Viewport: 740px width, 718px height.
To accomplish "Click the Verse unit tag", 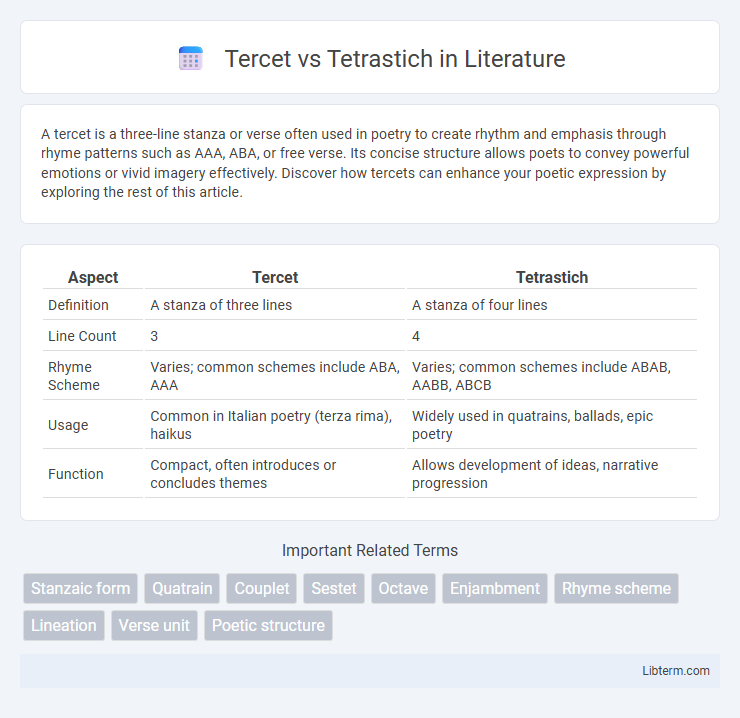I will pos(154,625).
